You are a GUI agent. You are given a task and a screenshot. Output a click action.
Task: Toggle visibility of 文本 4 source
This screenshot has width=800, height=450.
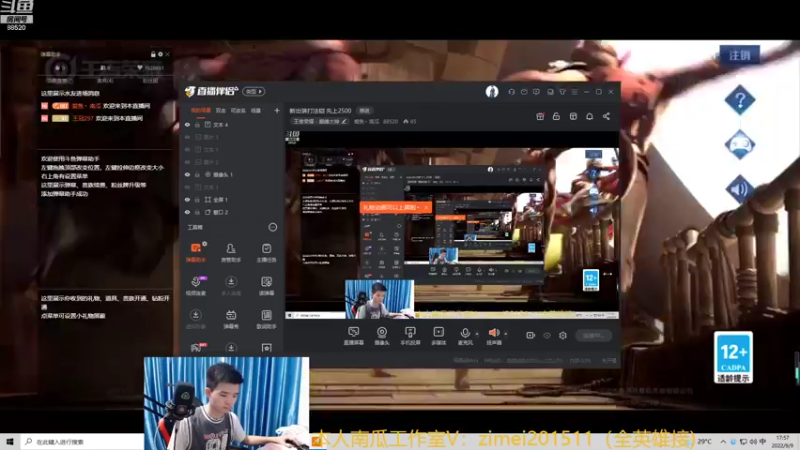[188, 124]
